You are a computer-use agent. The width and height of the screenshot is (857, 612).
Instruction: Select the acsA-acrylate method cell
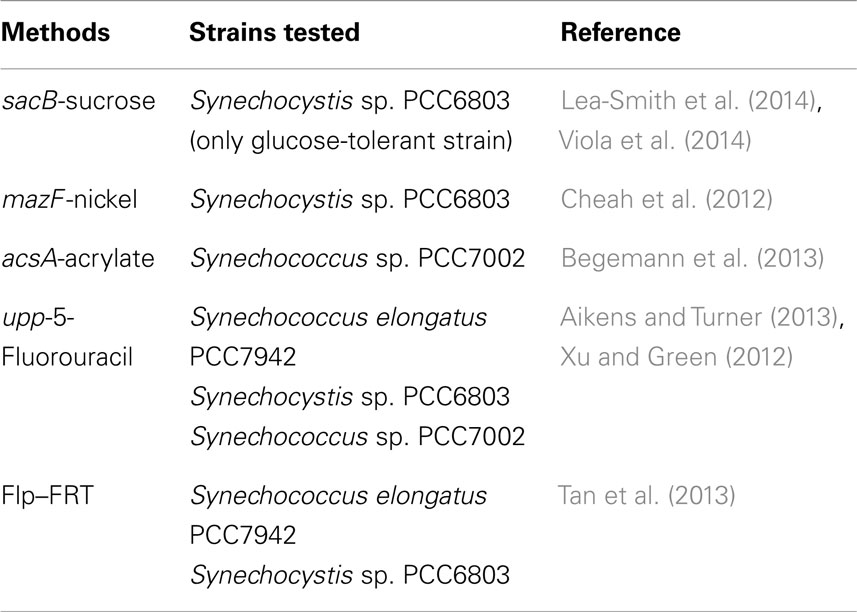click(x=78, y=258)
